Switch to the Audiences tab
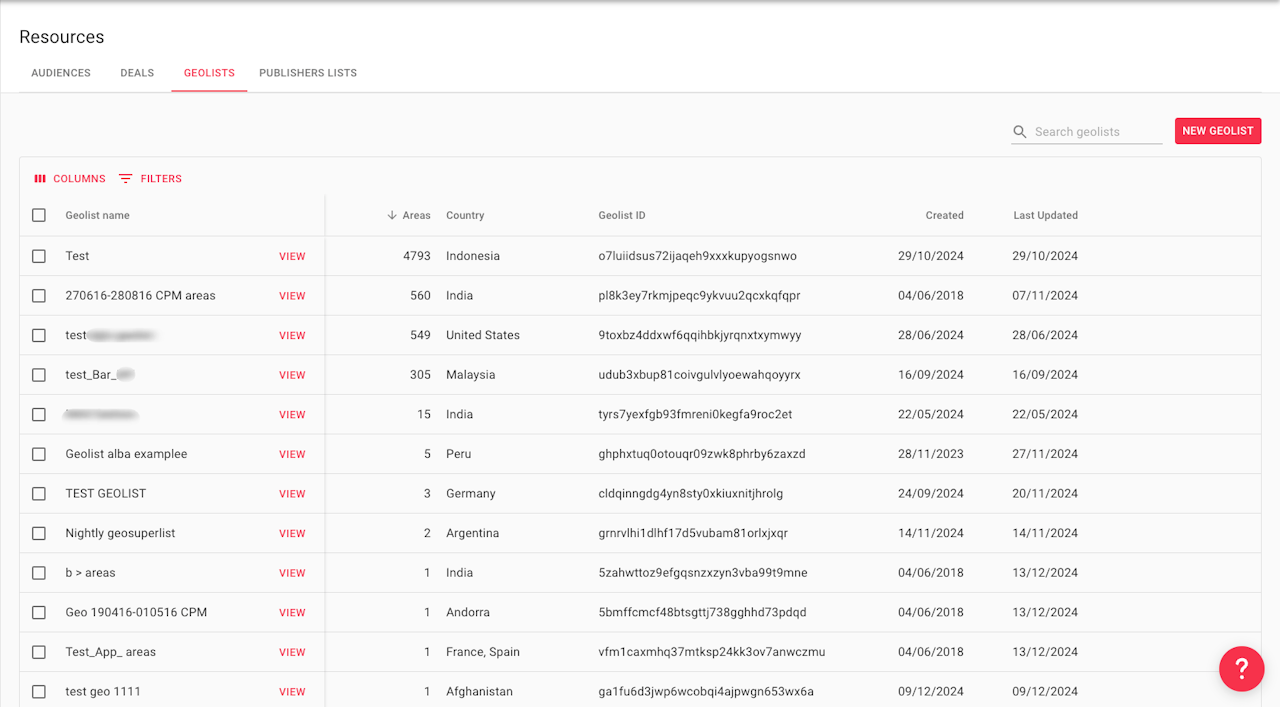 point(61,73)
